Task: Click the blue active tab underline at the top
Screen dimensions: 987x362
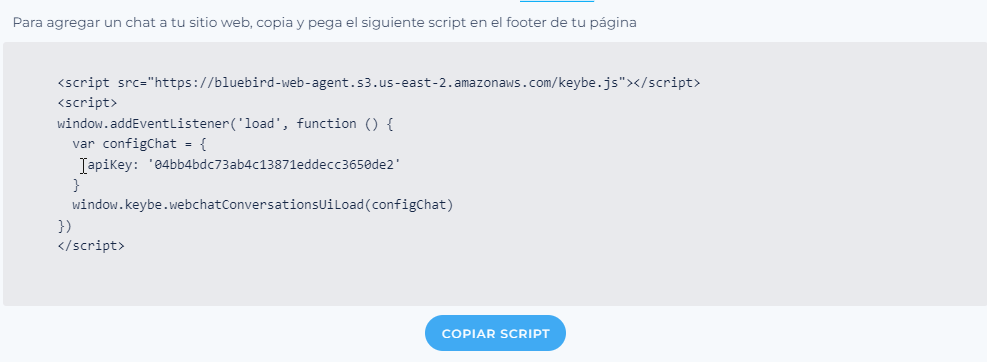Action: pyautogui.click(x=556, y=1)
